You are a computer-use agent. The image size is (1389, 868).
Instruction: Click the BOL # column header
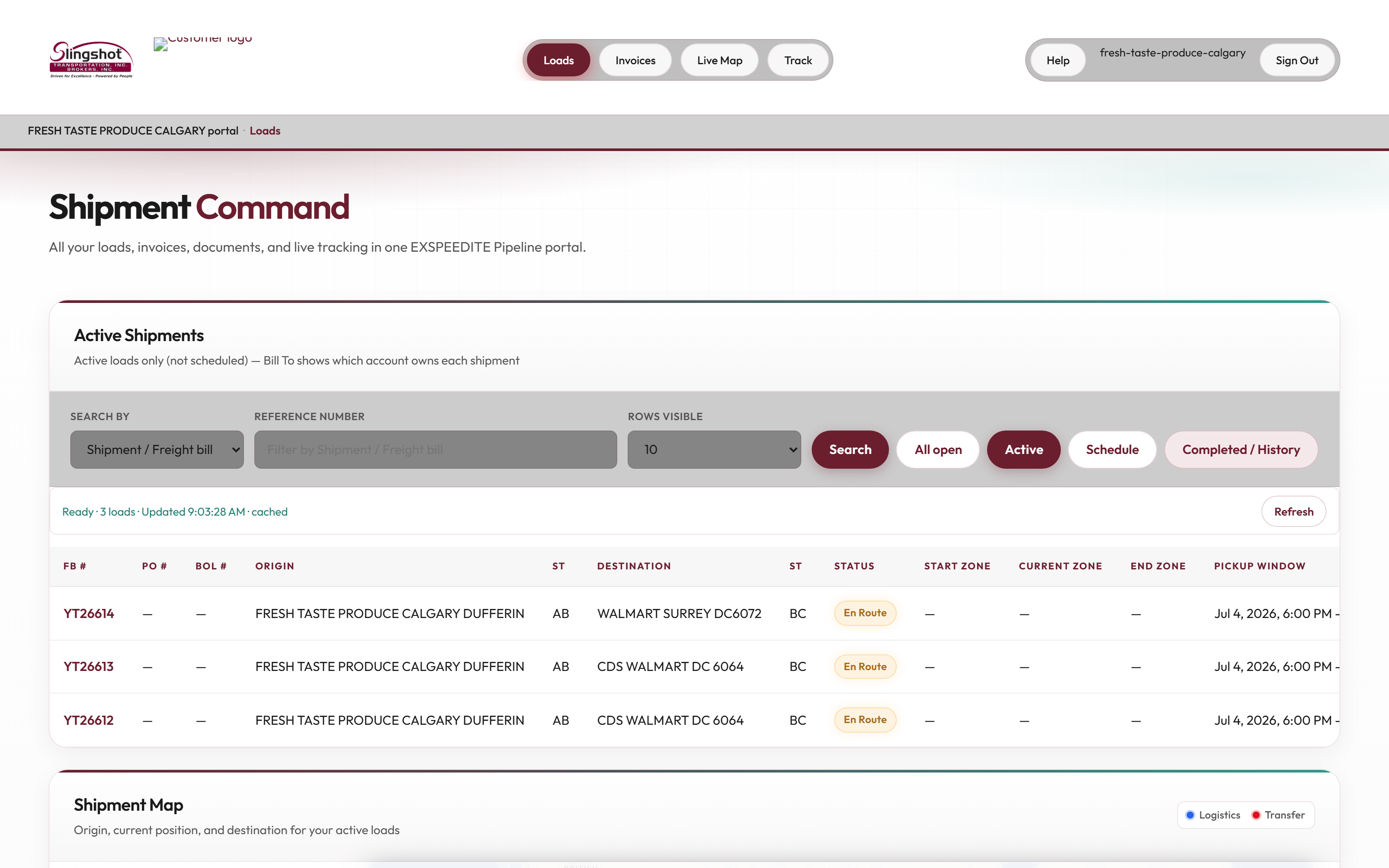tap(211, 566)
